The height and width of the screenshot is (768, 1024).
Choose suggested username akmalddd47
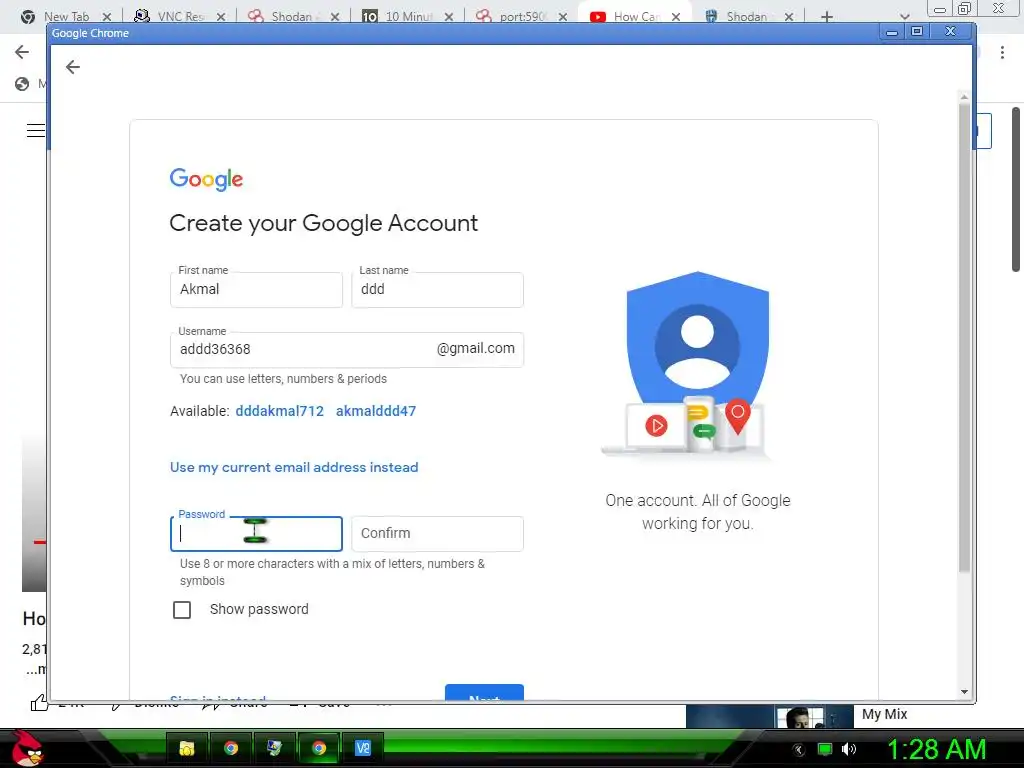[x=376, y=411]
